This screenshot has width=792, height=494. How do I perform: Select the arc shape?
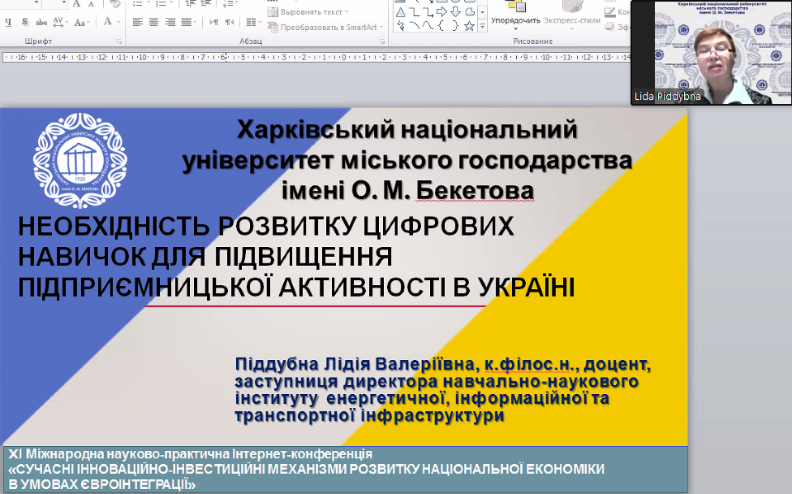414,26
